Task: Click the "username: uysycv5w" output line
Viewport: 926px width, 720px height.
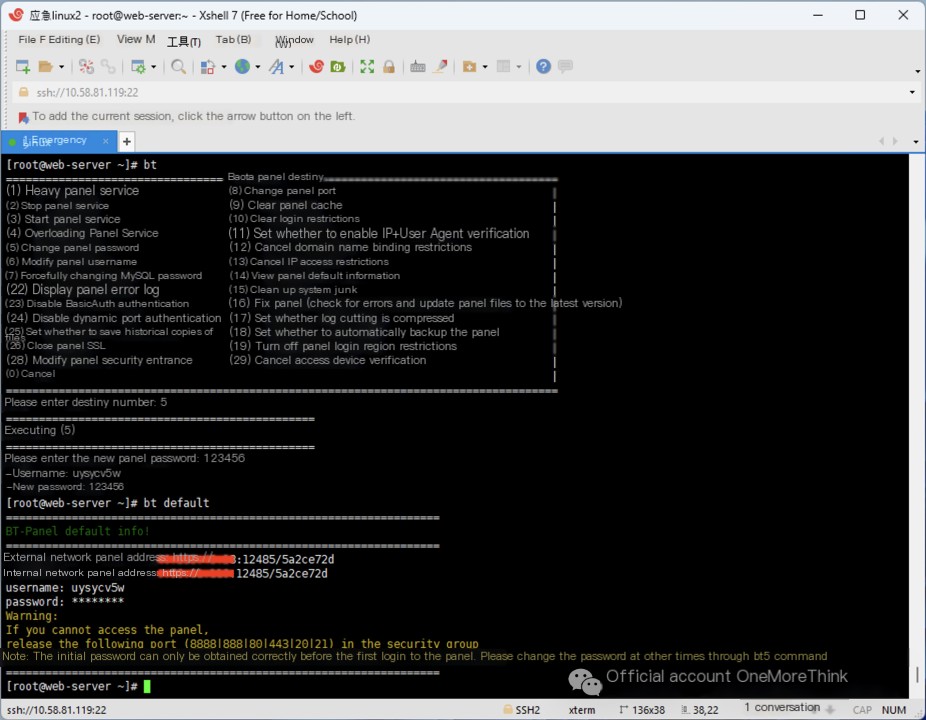Action: pos(65,588)
